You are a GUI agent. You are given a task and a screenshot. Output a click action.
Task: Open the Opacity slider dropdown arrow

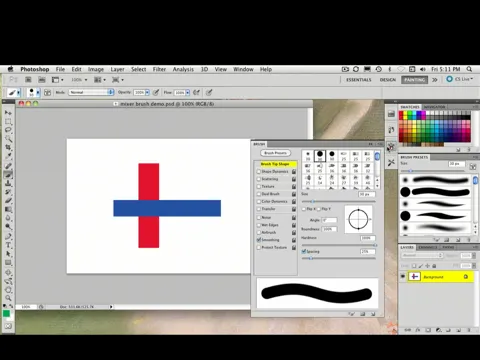pos(147,92)
